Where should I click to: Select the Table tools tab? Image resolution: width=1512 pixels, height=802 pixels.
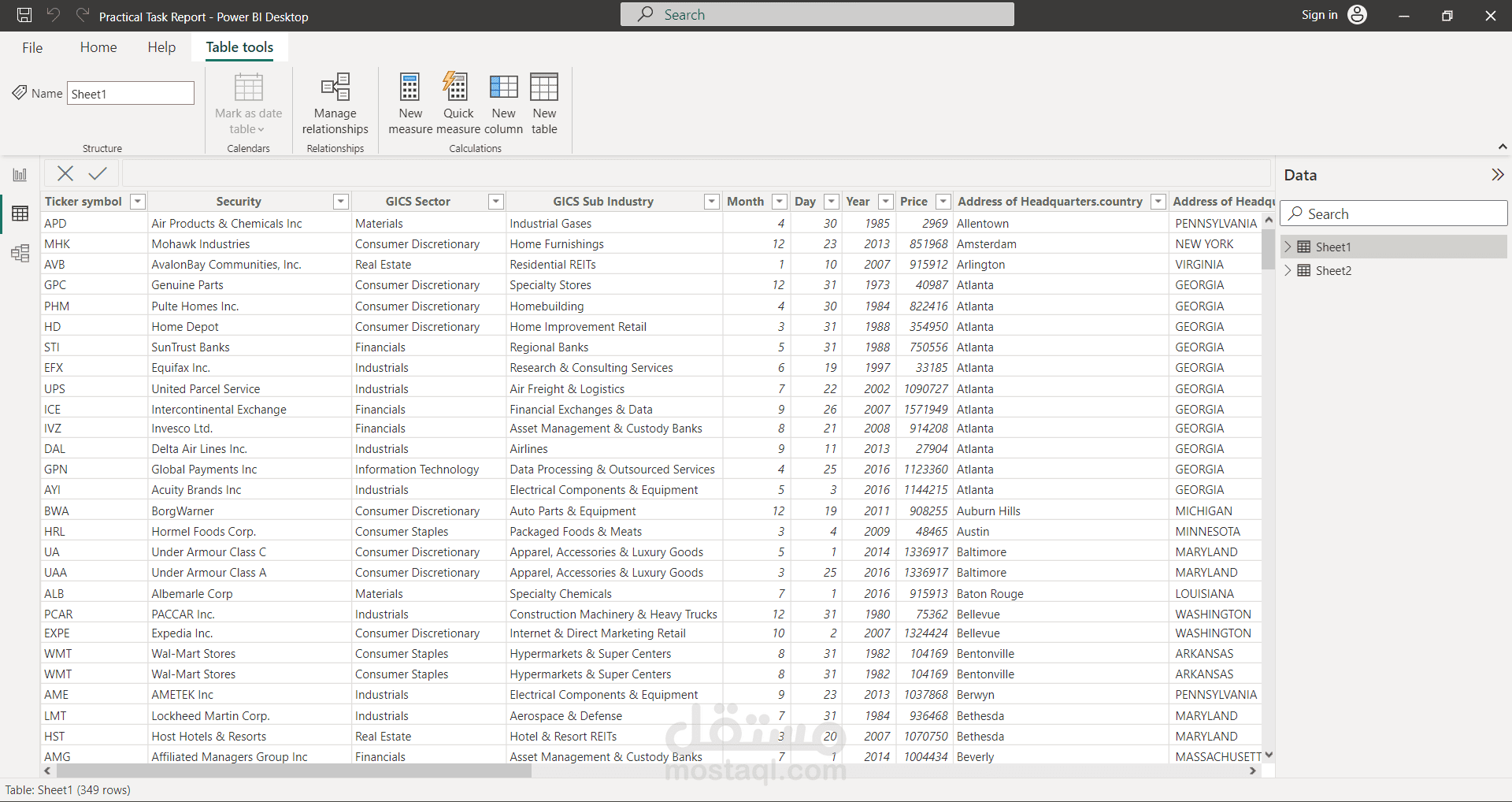pyautogui.click(x=239, y=47)
